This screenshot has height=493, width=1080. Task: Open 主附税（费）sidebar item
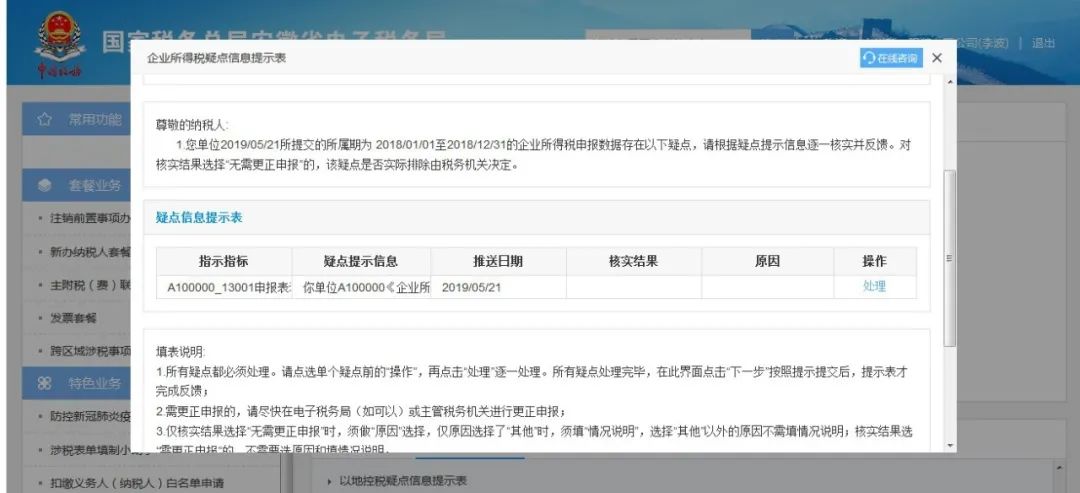point(90,285)
